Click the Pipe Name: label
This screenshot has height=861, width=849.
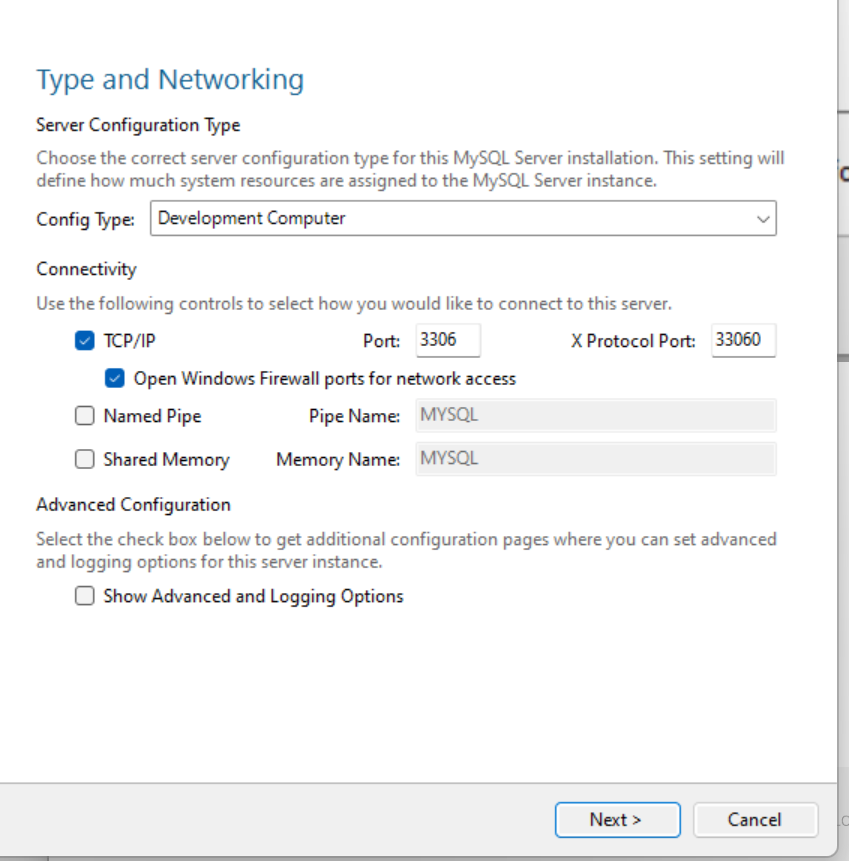(354, 416)
